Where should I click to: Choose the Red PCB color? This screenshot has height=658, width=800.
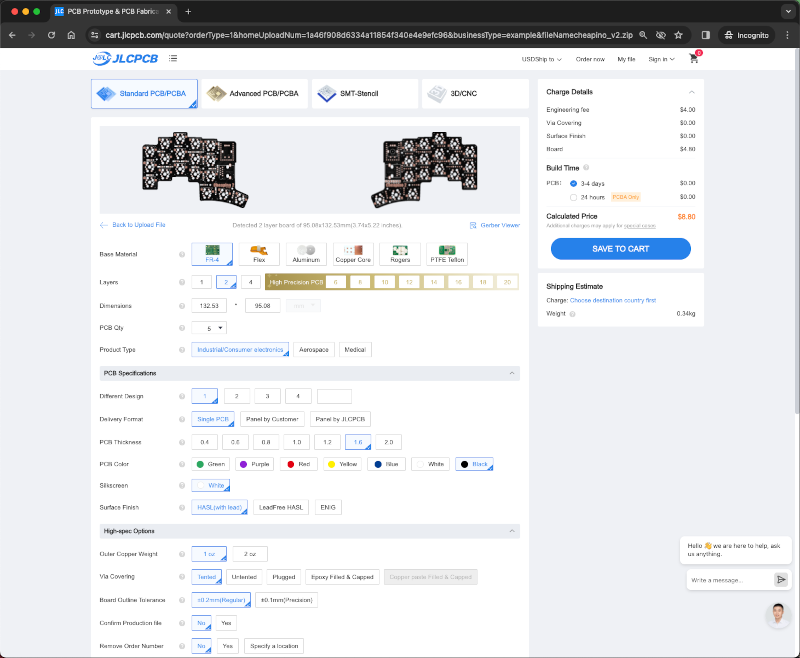coord(297,464)
